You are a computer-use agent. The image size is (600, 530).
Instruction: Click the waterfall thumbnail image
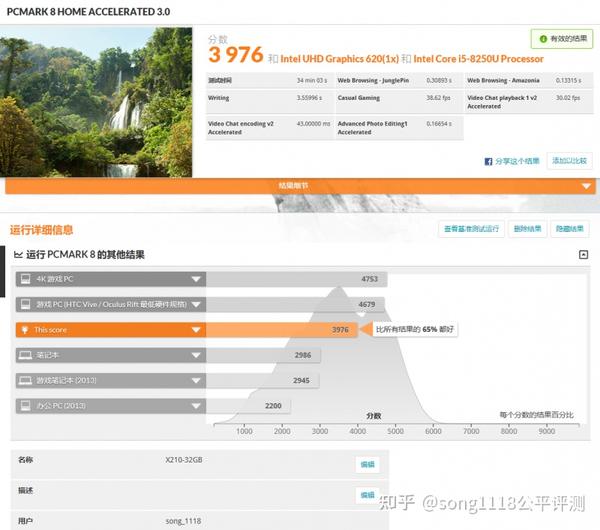pos(96,102)
